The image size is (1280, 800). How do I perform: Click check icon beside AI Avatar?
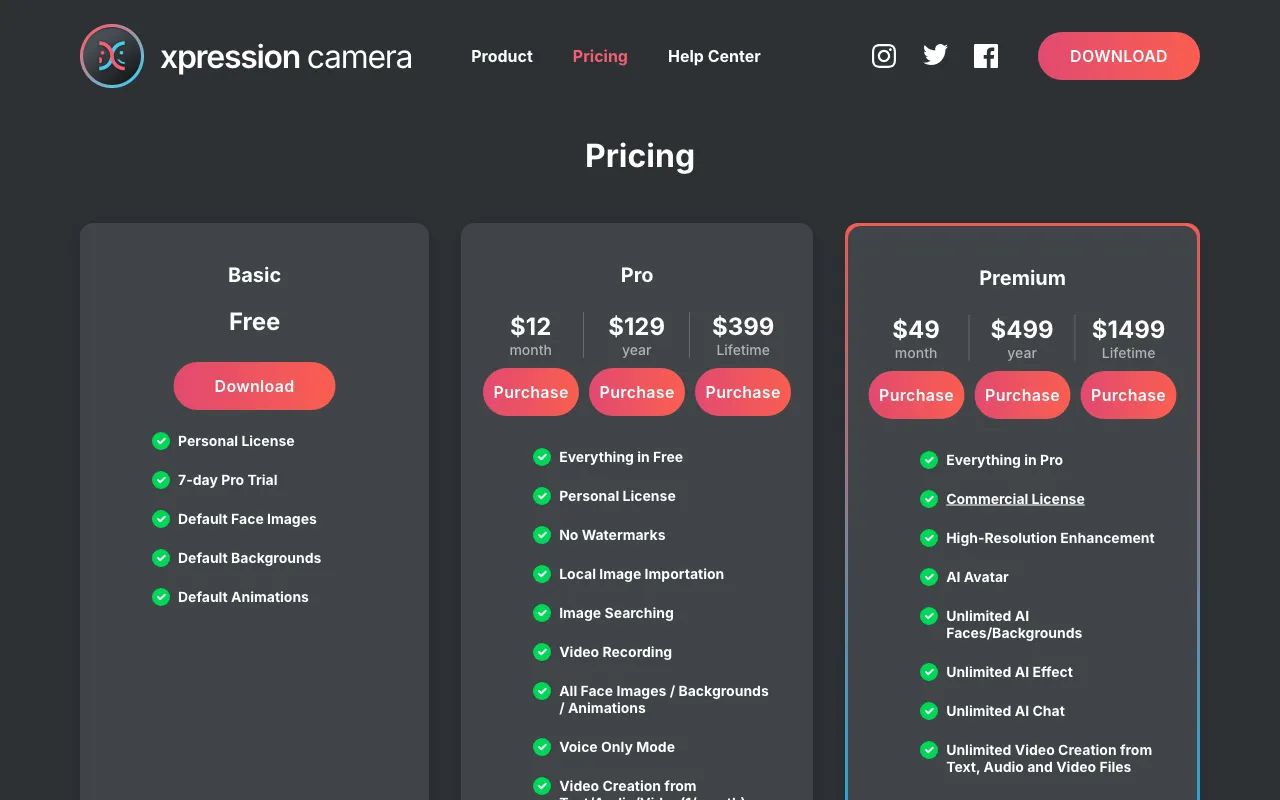(929, 577)
